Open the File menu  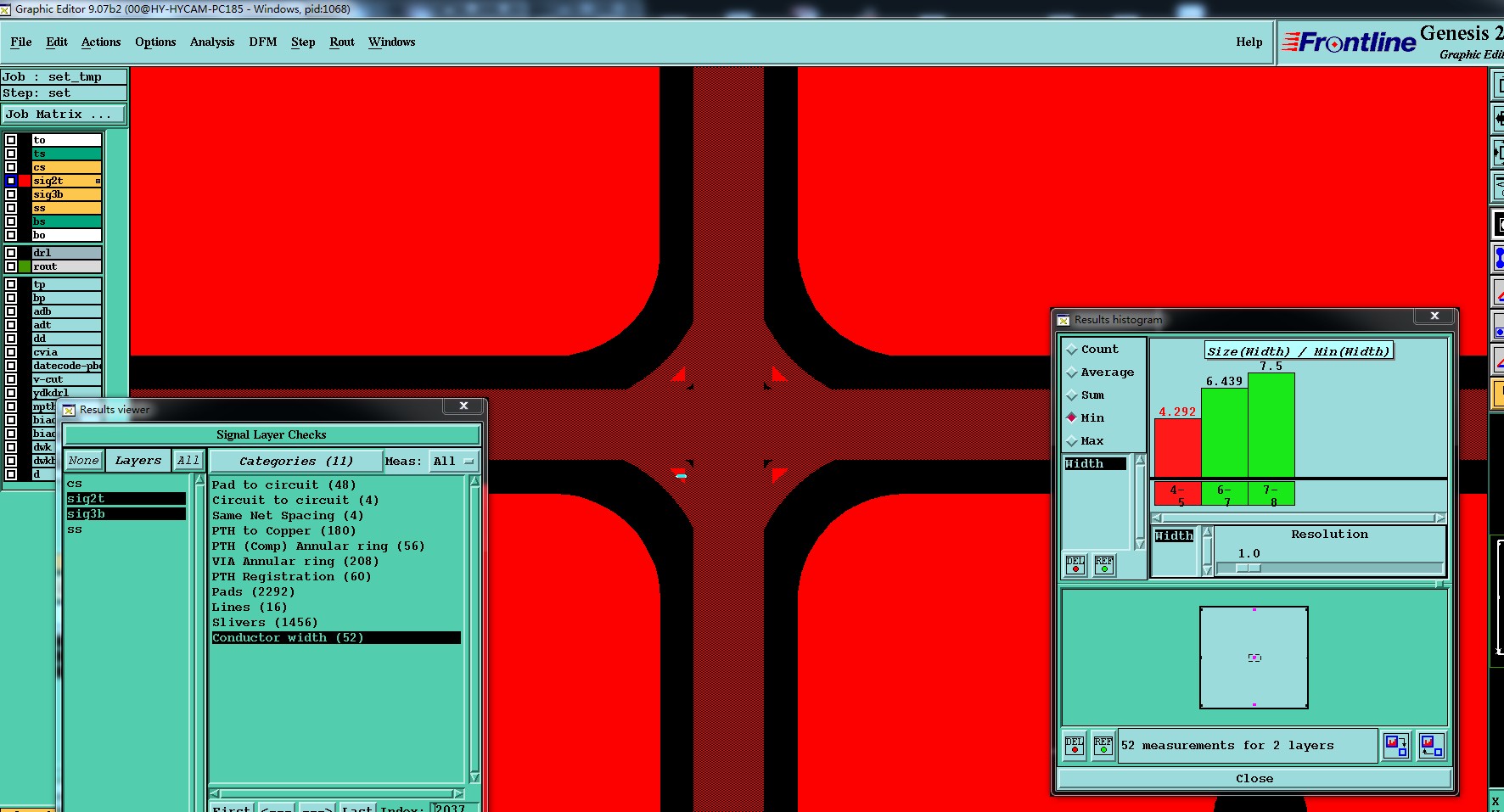coord(21,42)
